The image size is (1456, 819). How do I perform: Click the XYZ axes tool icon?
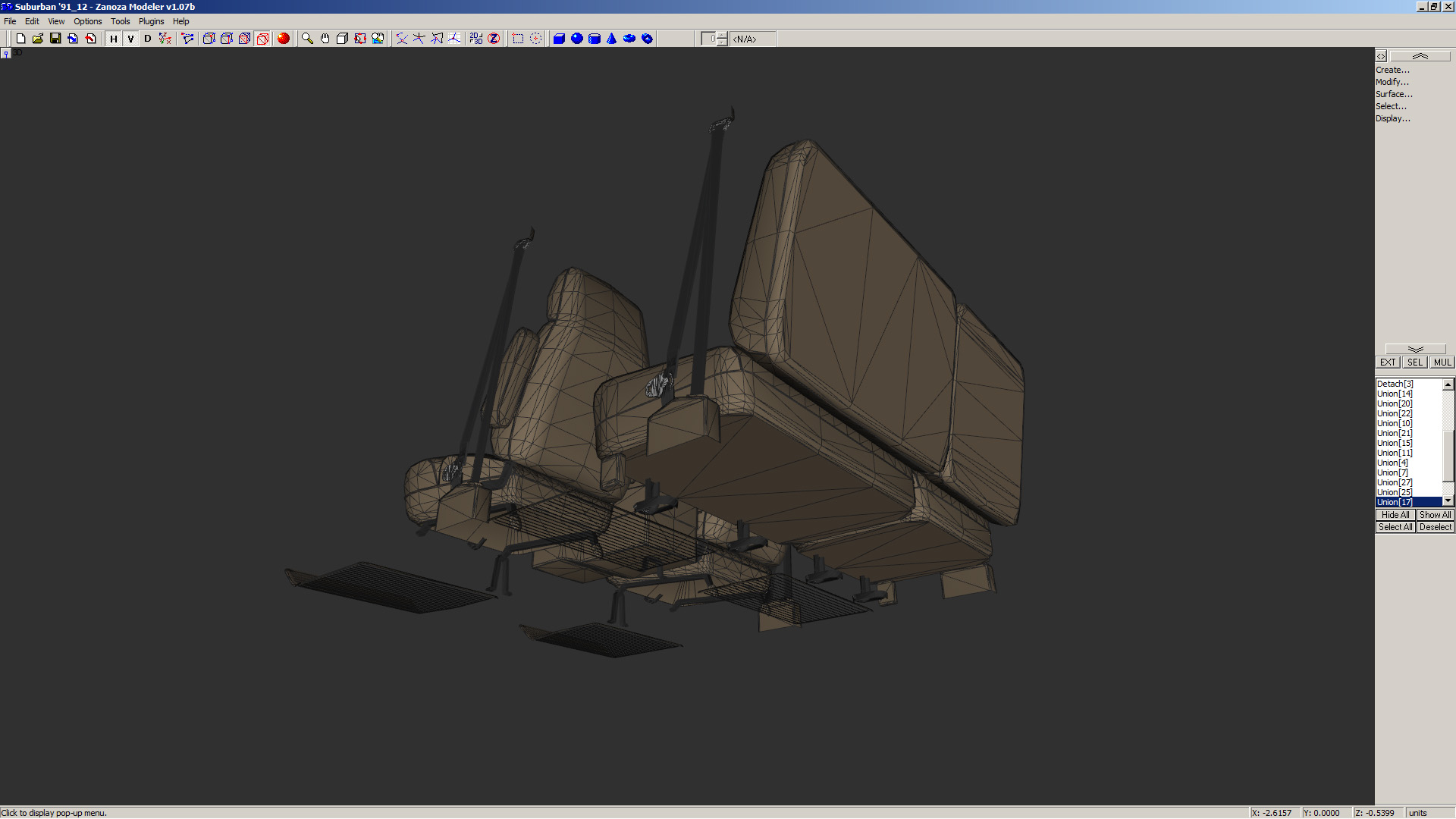(x=165, y=39)
